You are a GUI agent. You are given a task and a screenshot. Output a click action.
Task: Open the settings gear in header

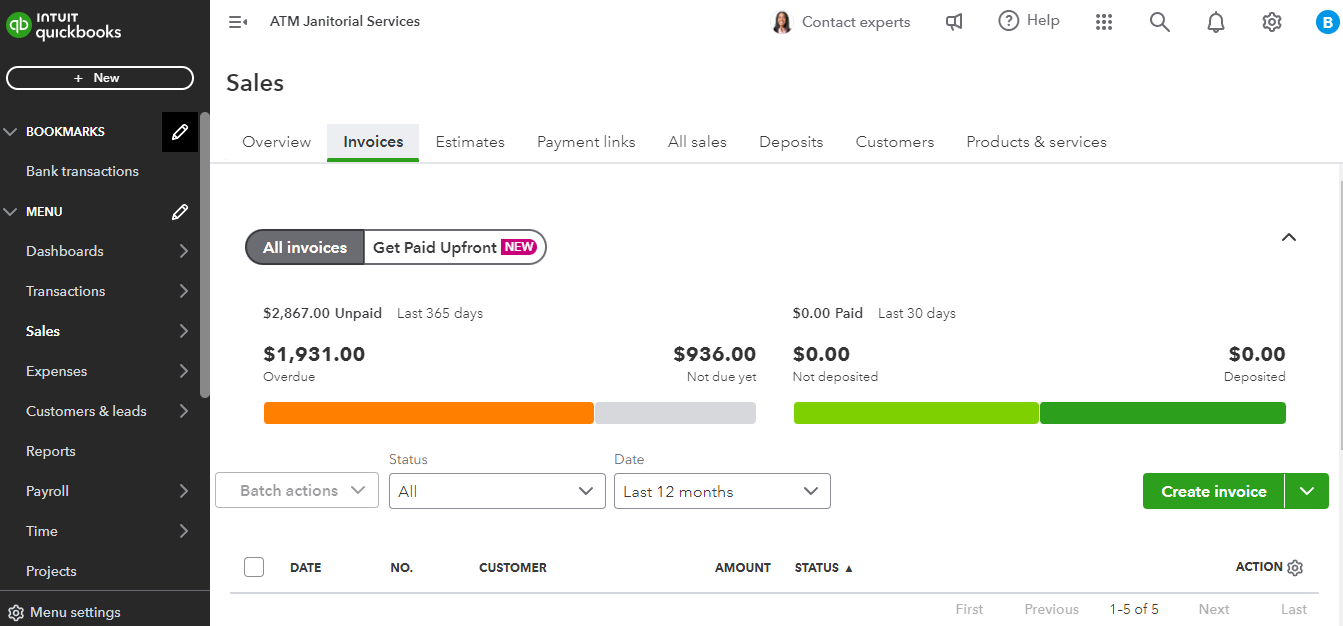pyautogui.click(x=1272, y=22)
